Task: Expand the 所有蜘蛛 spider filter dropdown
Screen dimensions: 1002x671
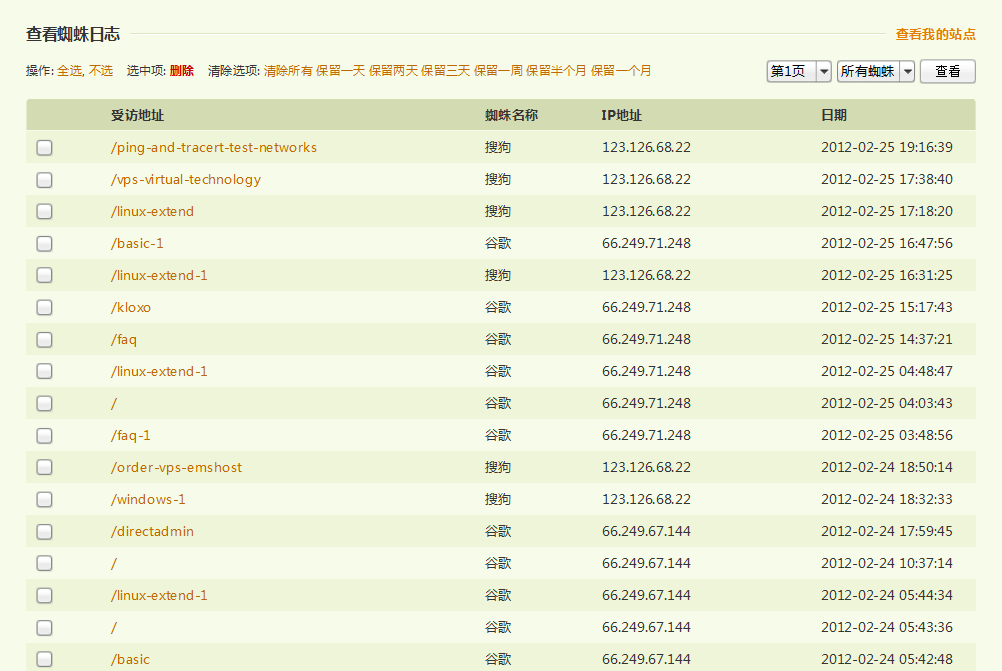Action: [876, 71]
